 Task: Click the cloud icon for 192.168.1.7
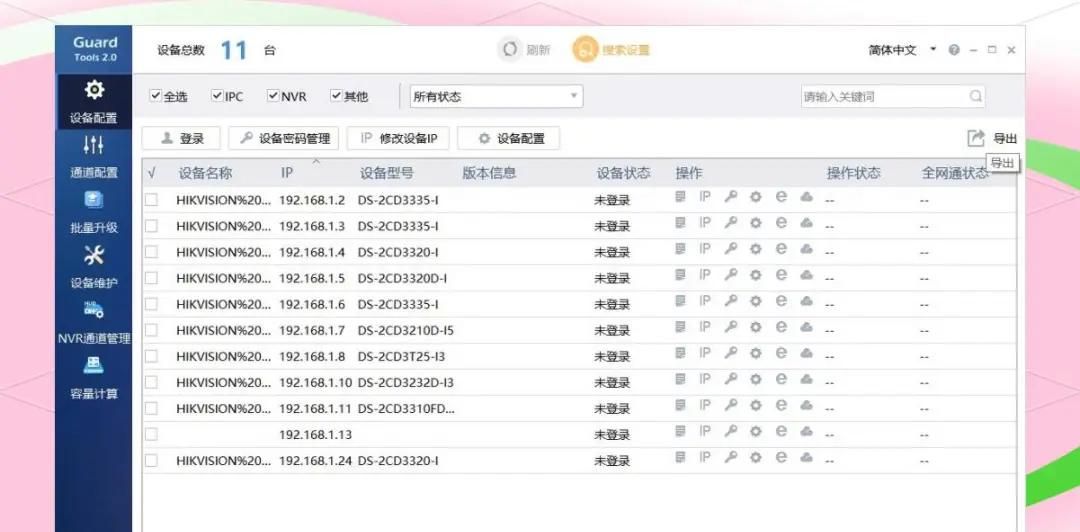(807, 327)
